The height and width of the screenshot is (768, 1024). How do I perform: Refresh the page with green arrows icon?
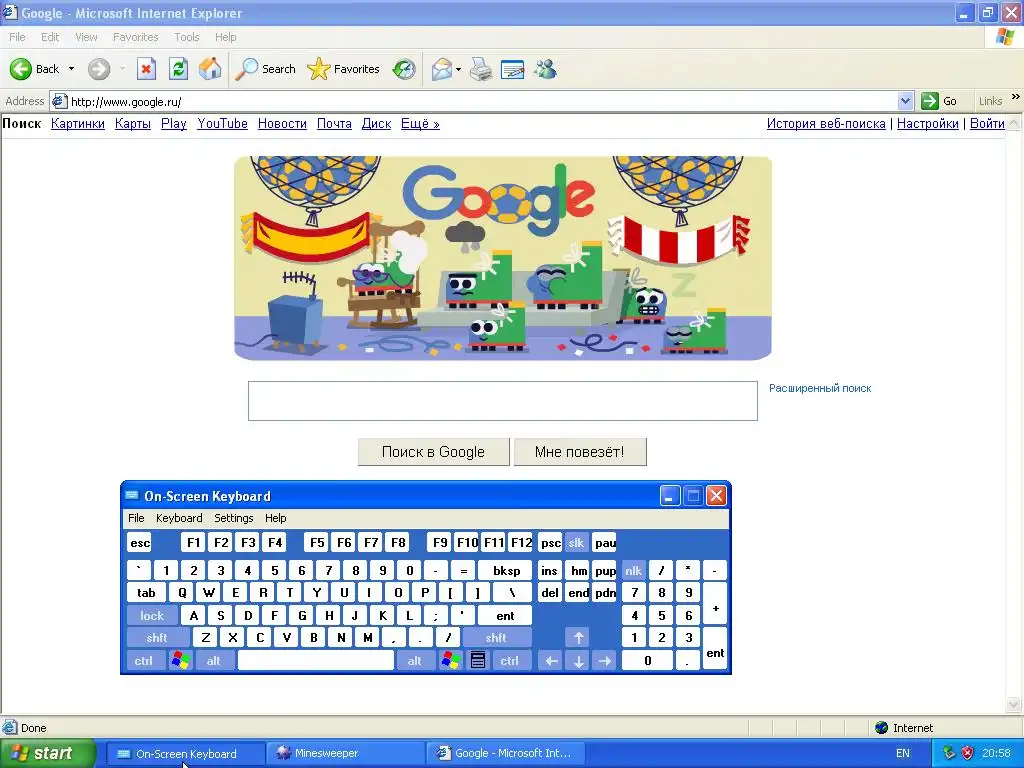(x=178, y=69)
